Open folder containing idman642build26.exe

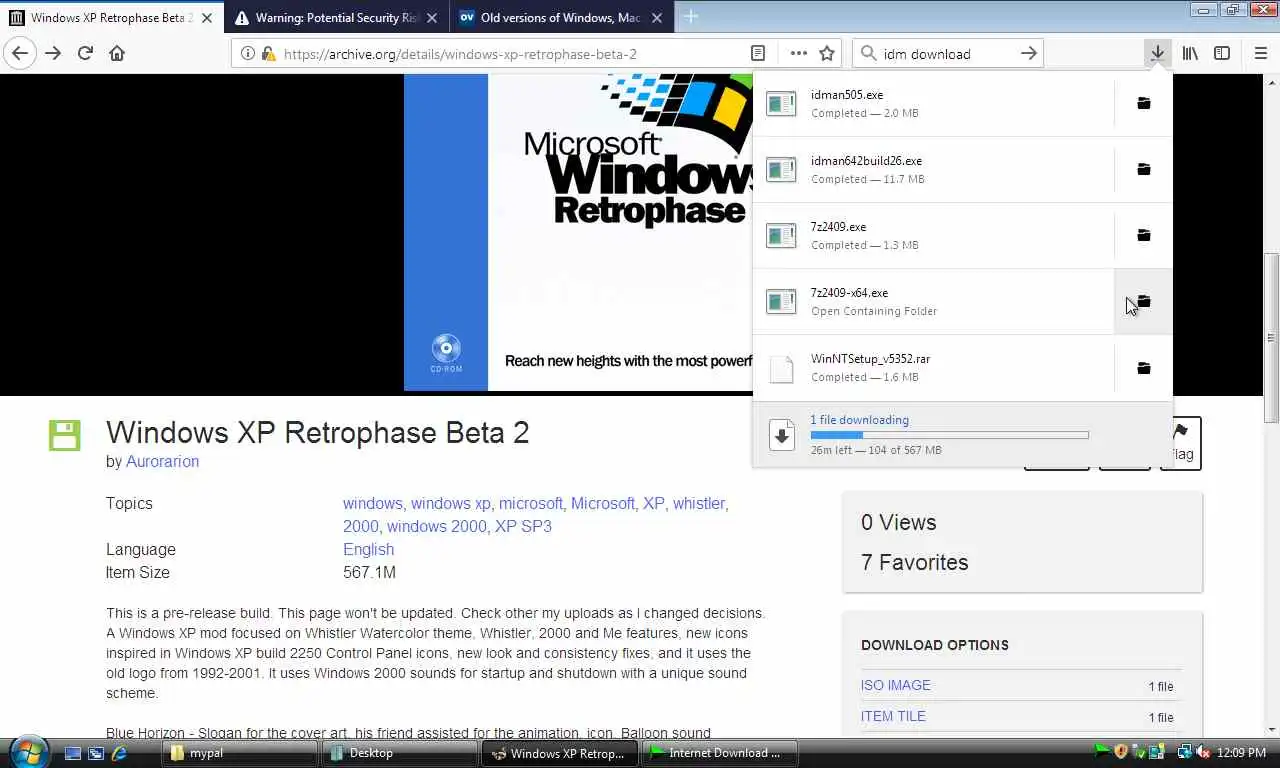(1143, 169)
